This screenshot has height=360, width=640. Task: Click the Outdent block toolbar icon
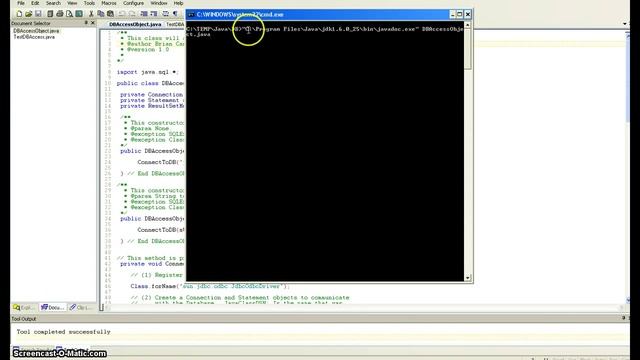click(x=153, y=14)
